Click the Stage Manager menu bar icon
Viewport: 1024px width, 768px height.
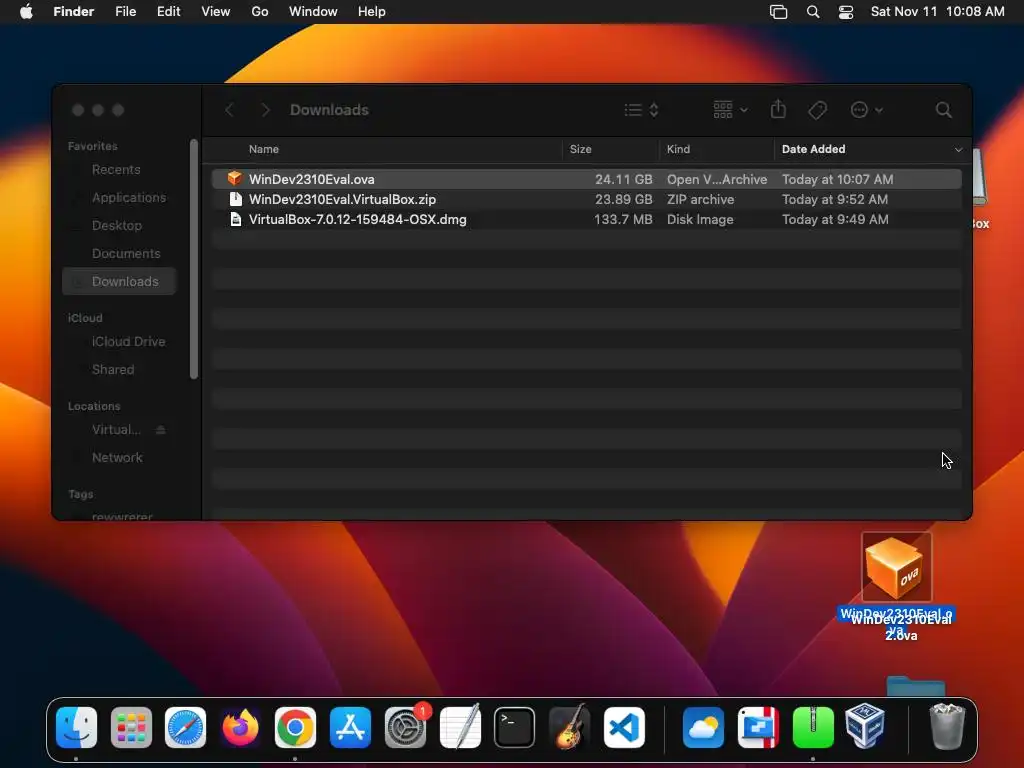tap(778, 12)
